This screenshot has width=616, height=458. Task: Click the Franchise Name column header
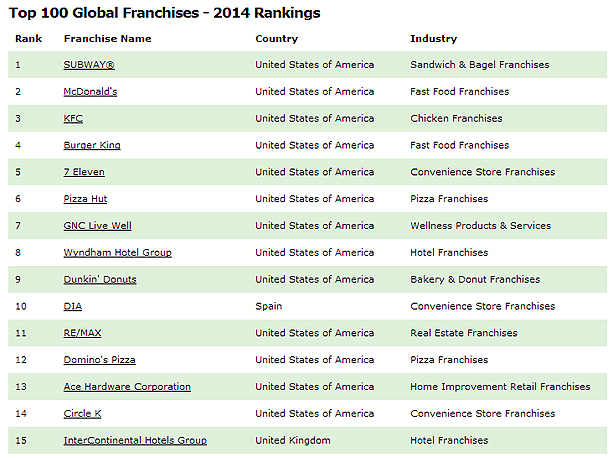click(107, 39)
